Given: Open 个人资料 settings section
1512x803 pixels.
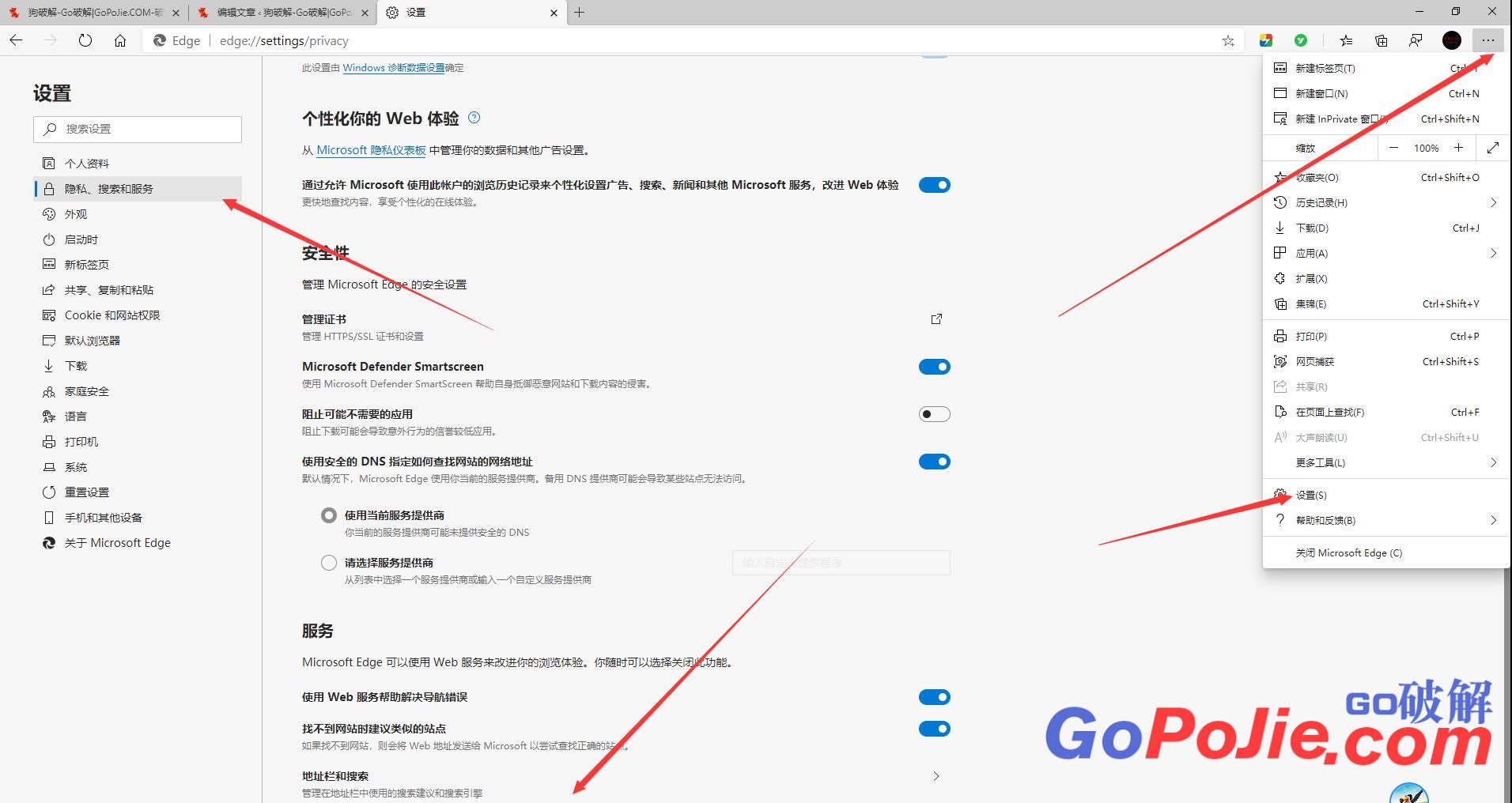Looking at the screenshot, I should point(138,164).
